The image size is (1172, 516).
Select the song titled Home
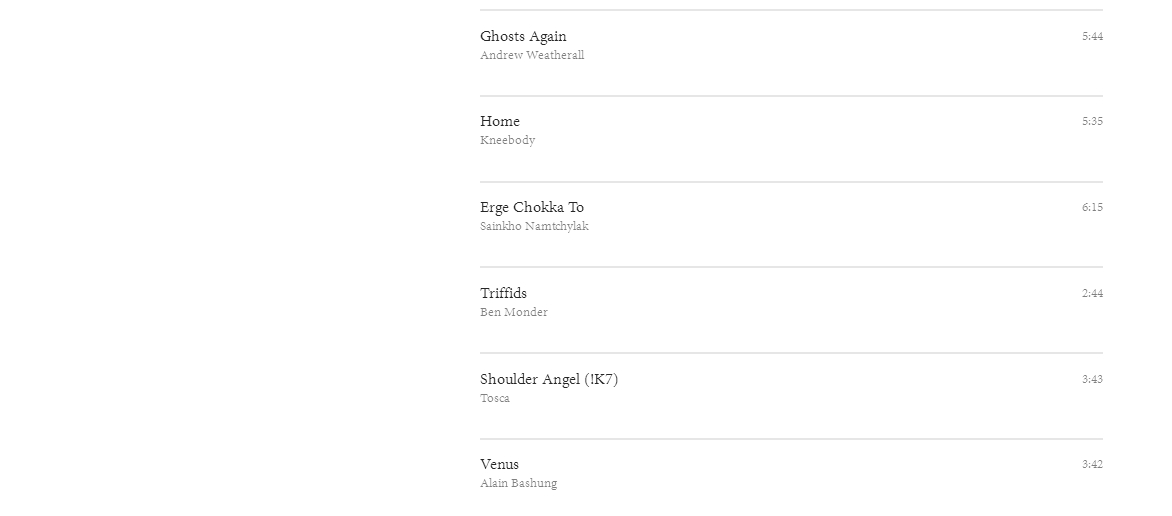click(500, 122)
